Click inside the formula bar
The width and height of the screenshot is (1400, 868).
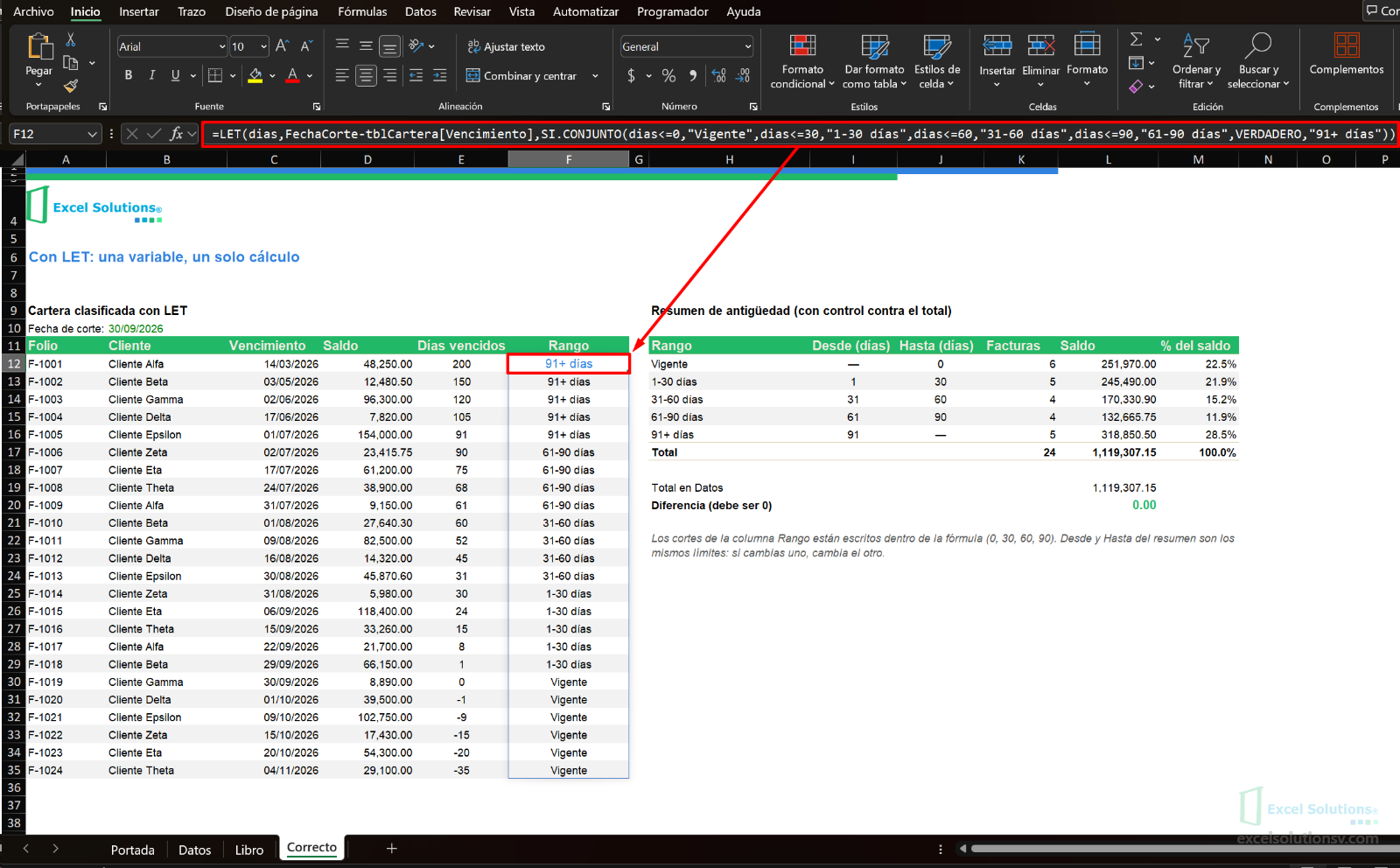(x=801, y=134)
